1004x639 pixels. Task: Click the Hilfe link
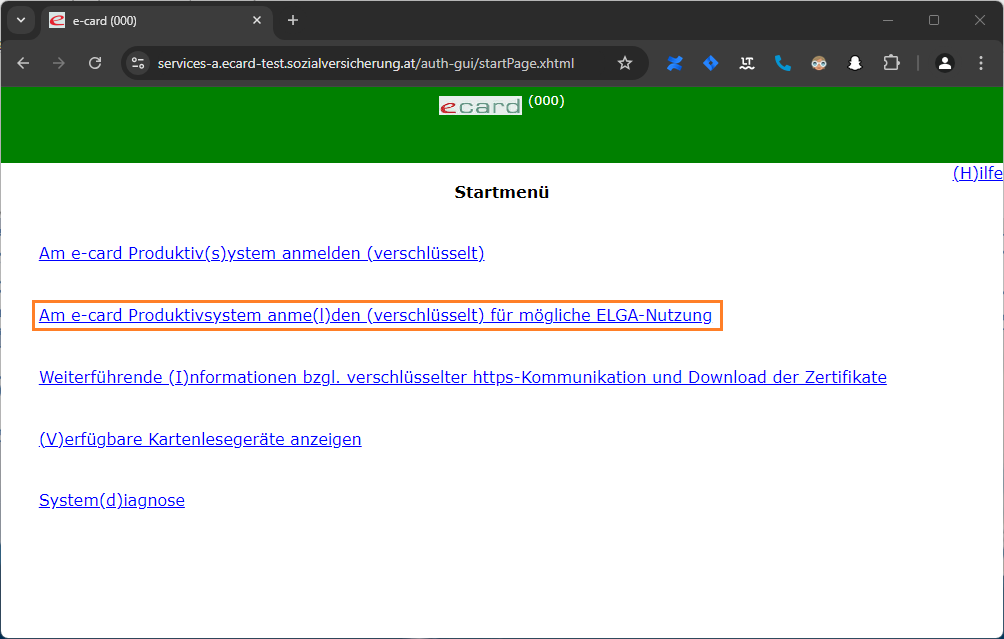click(x=977, y=173)
